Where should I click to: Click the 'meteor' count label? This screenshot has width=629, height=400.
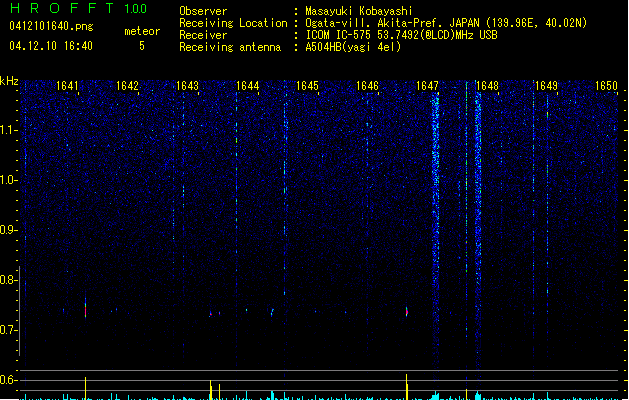142,31
